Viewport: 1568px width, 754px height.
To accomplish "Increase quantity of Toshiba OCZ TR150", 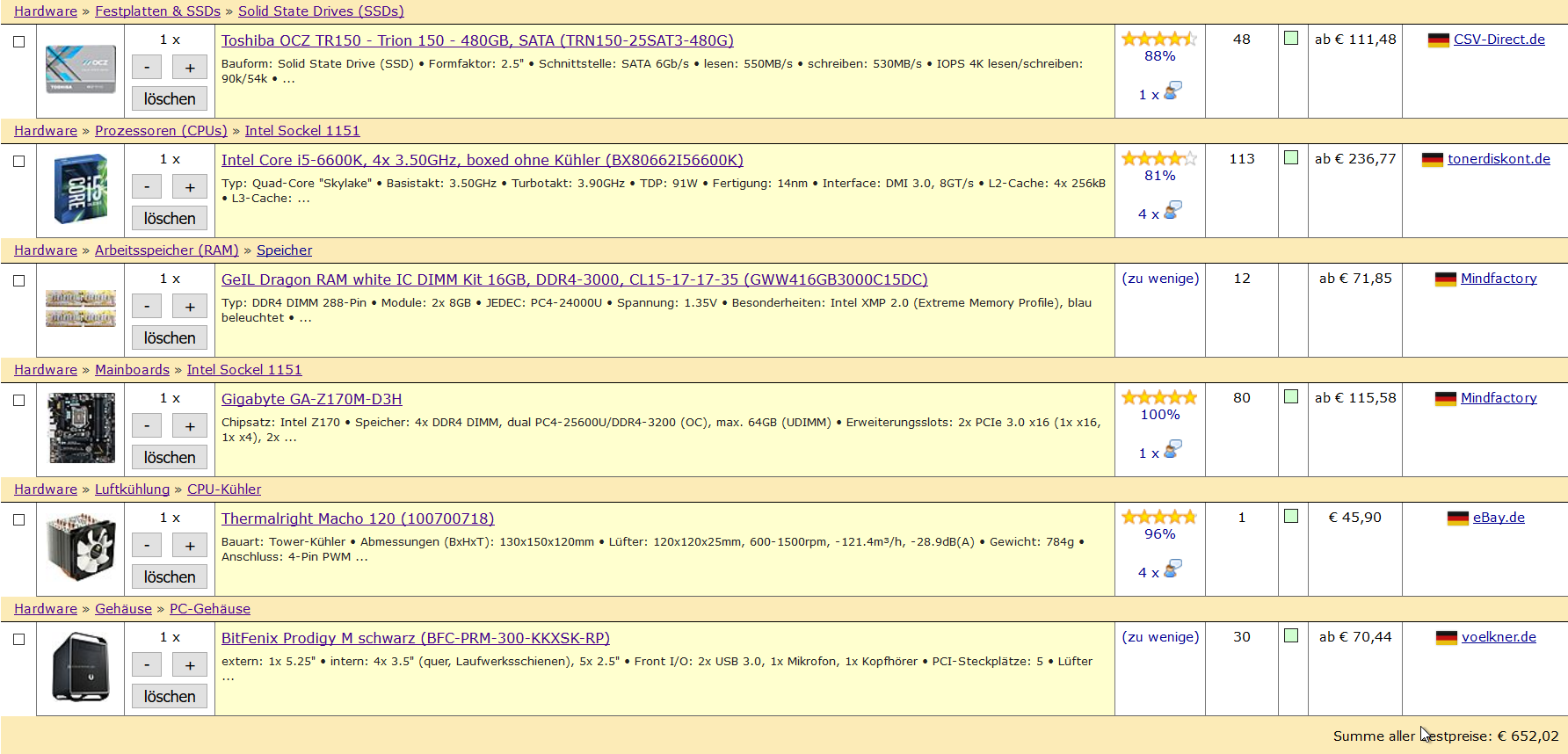I will 190,68.
